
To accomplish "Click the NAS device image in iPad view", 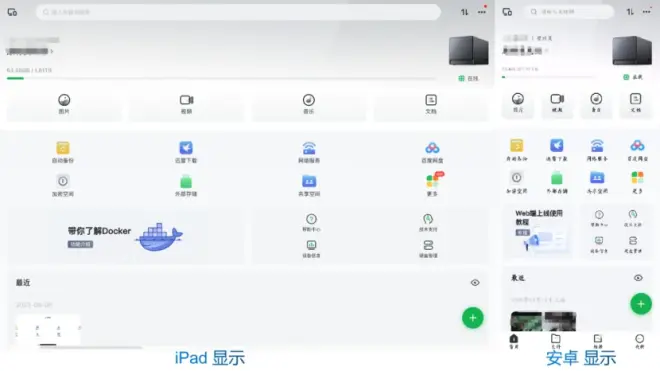I will (x=468, y=51).
